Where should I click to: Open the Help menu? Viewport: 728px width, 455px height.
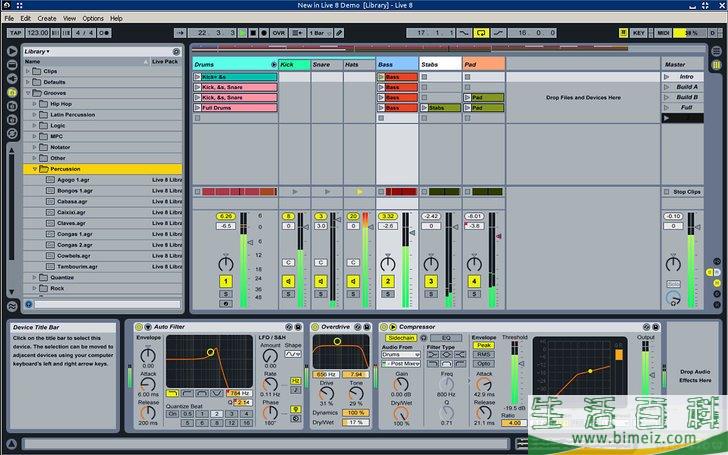(x=117, y=19)
